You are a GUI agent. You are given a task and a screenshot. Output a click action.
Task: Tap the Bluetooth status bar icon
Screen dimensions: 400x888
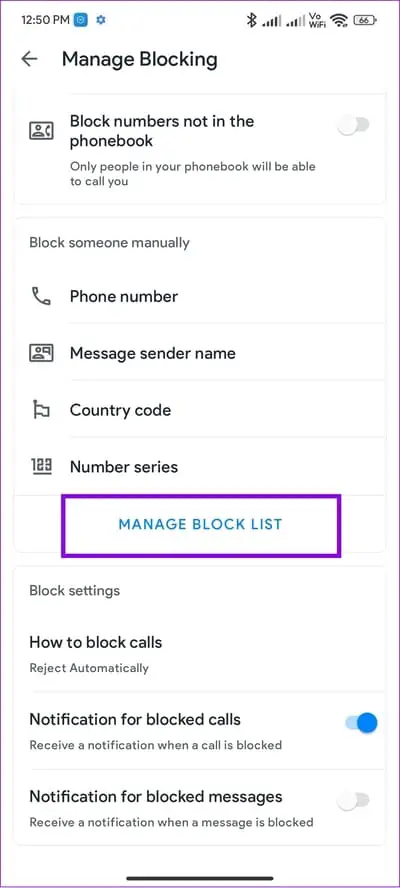252,20
